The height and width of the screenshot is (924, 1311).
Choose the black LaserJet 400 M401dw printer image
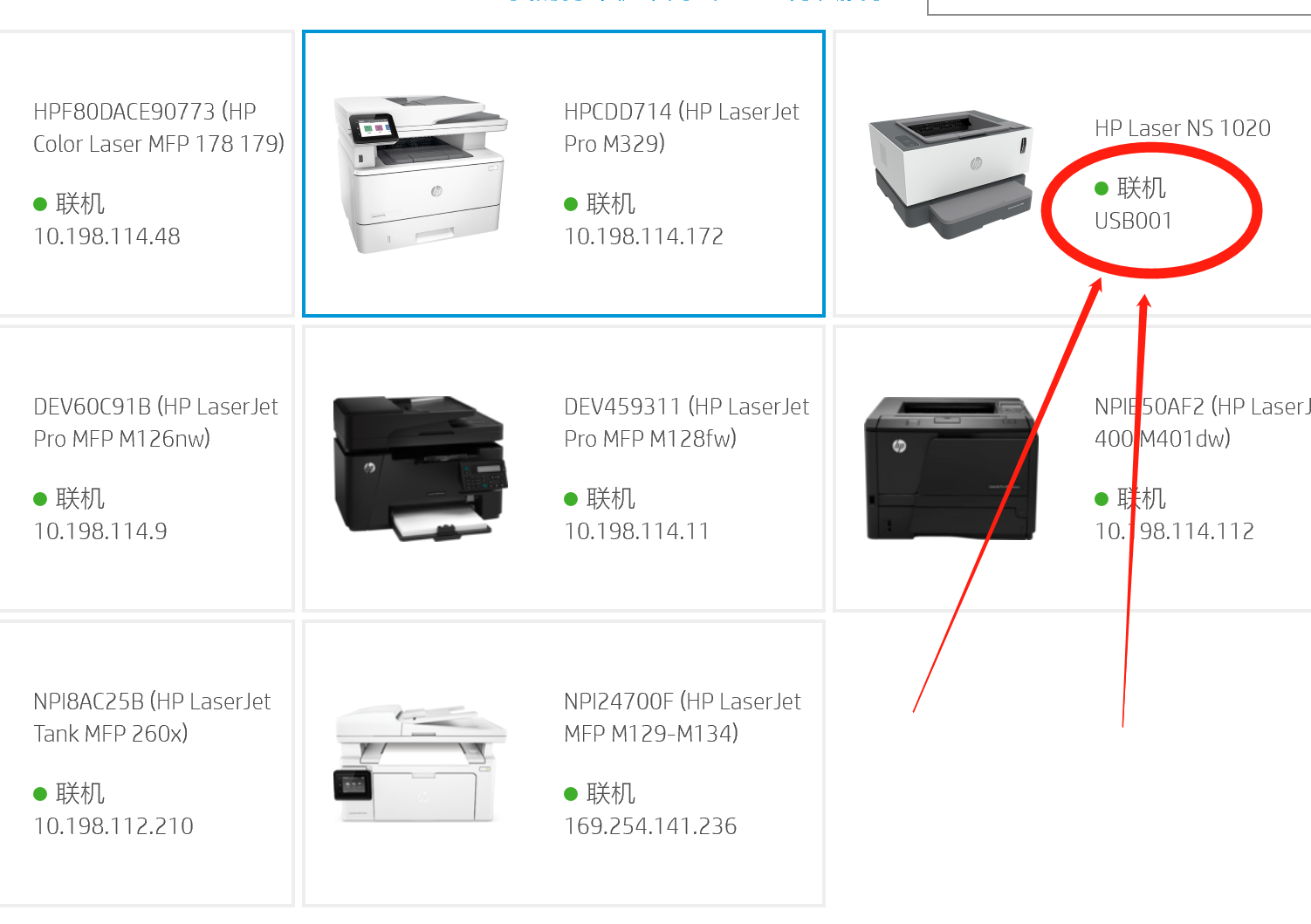click(x=951, y=469)
